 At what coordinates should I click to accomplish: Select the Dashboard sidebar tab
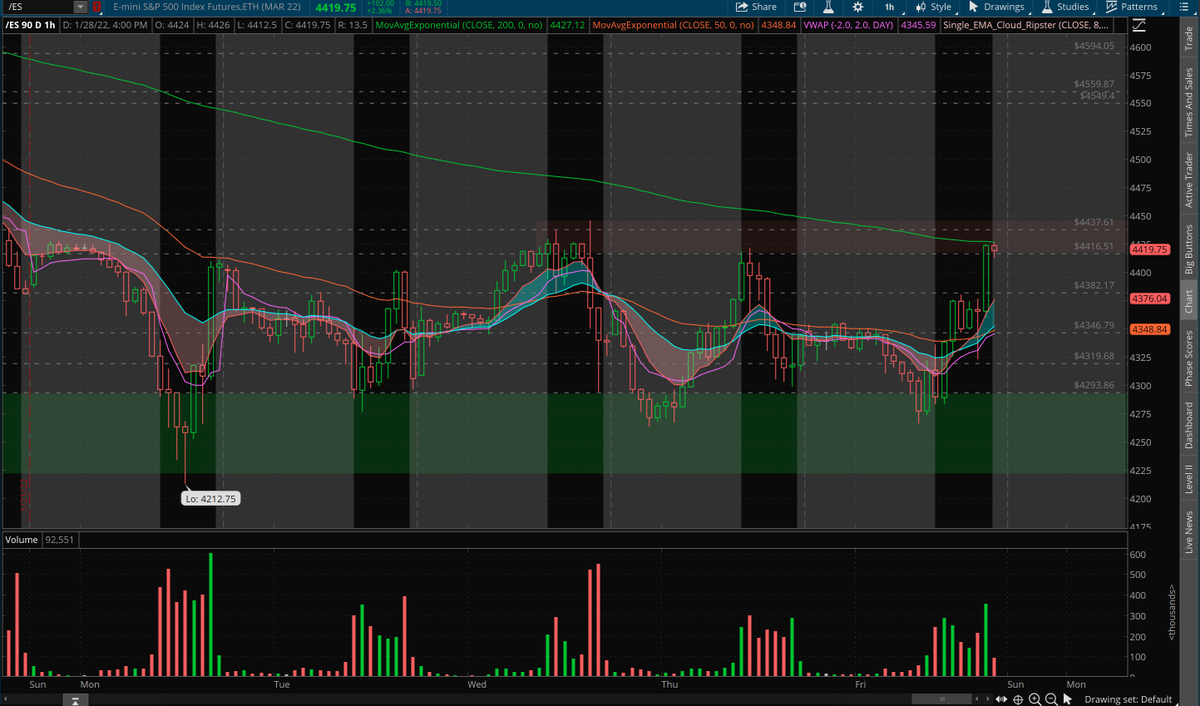pyautogui.click(x=1188, y=425)
